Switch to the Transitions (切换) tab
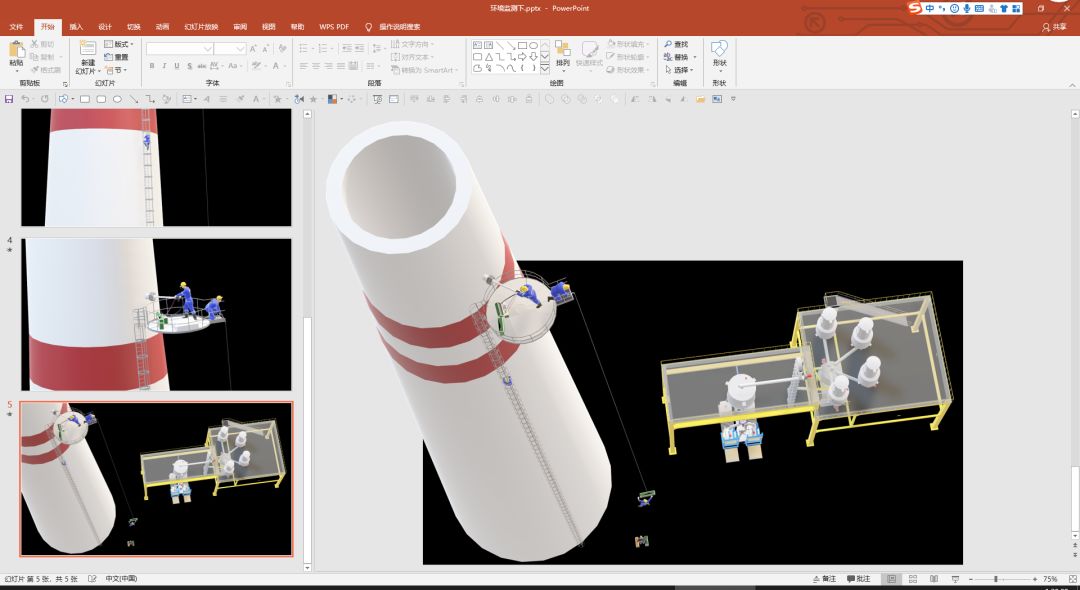Screen dimensions: 1080x590 click(134, 27)
